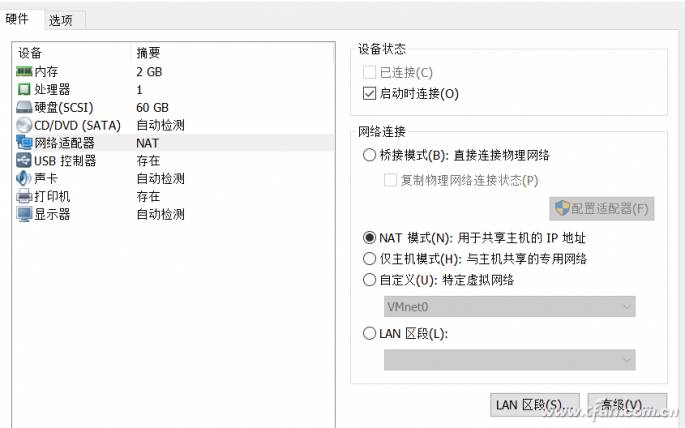Select the USB 控制器 icon
The width and height of the screenshot is (685, 428).
click(24, 160)
